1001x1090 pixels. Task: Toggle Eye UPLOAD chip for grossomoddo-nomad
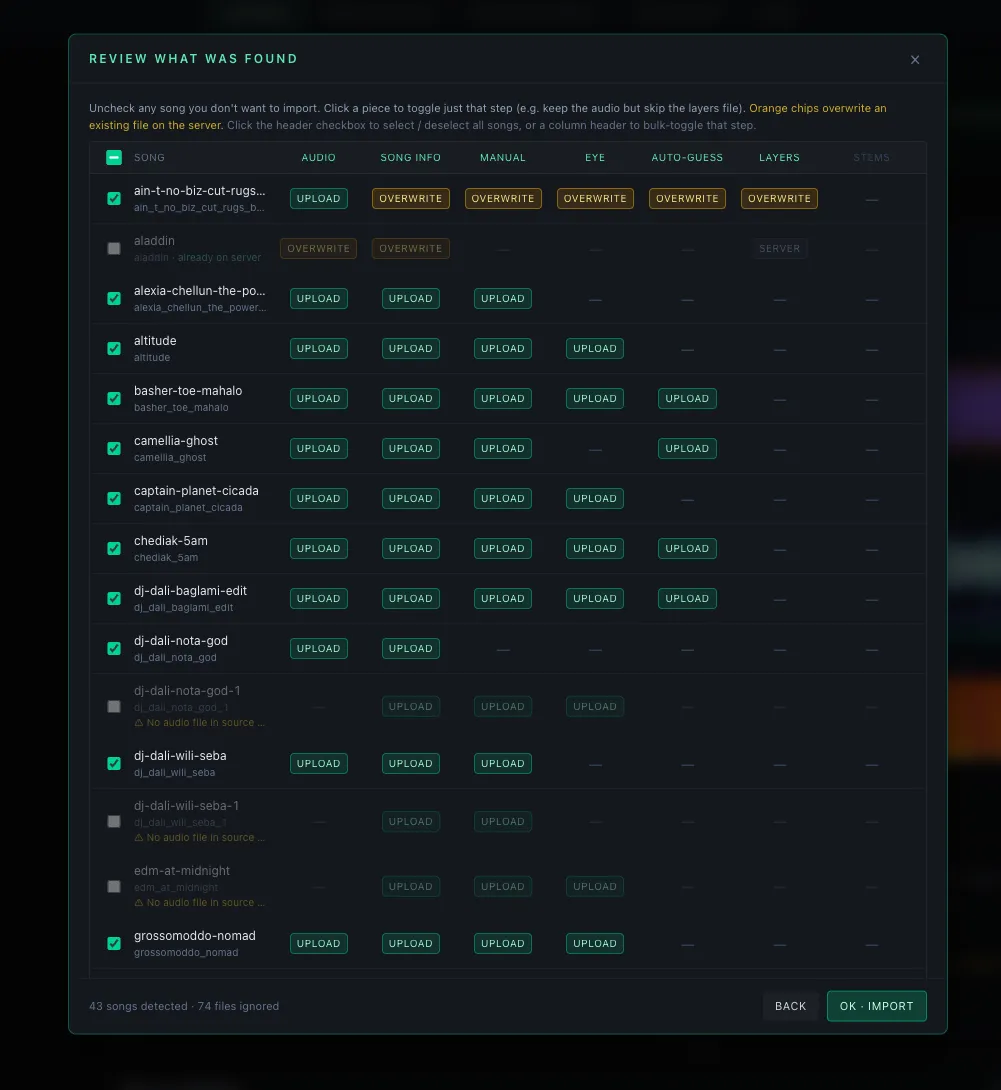tap(595, 944)
